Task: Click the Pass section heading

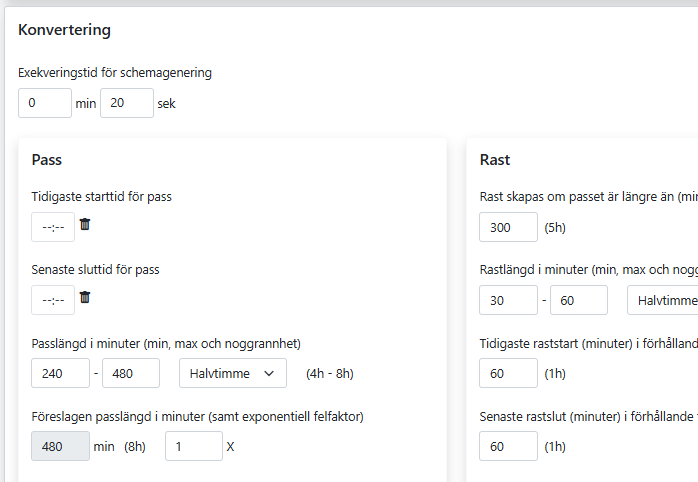Action: pos(47,160)
